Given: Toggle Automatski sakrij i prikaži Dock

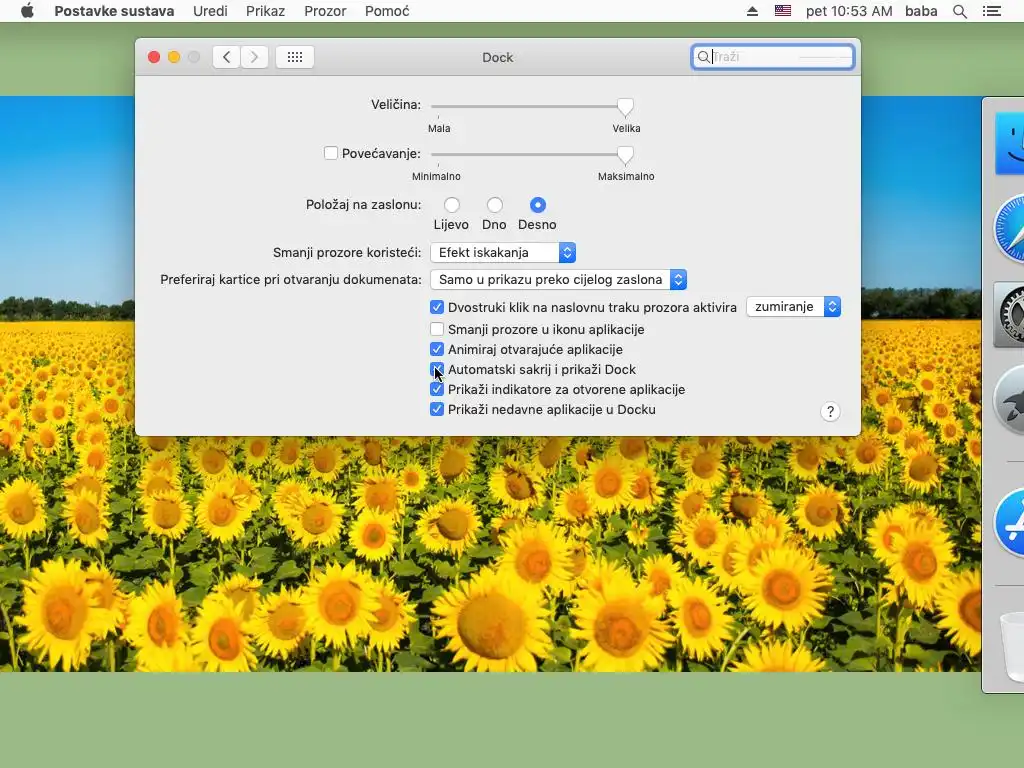Looking at the screenshot, I should [437, 370].
